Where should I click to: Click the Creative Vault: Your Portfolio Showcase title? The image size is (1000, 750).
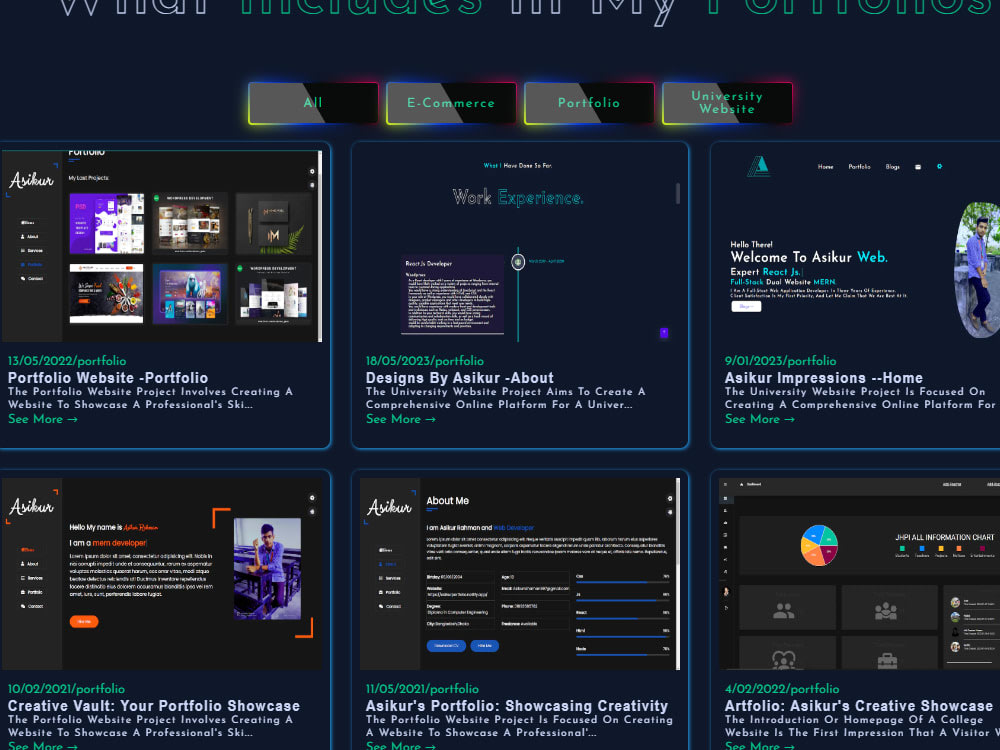154,706
